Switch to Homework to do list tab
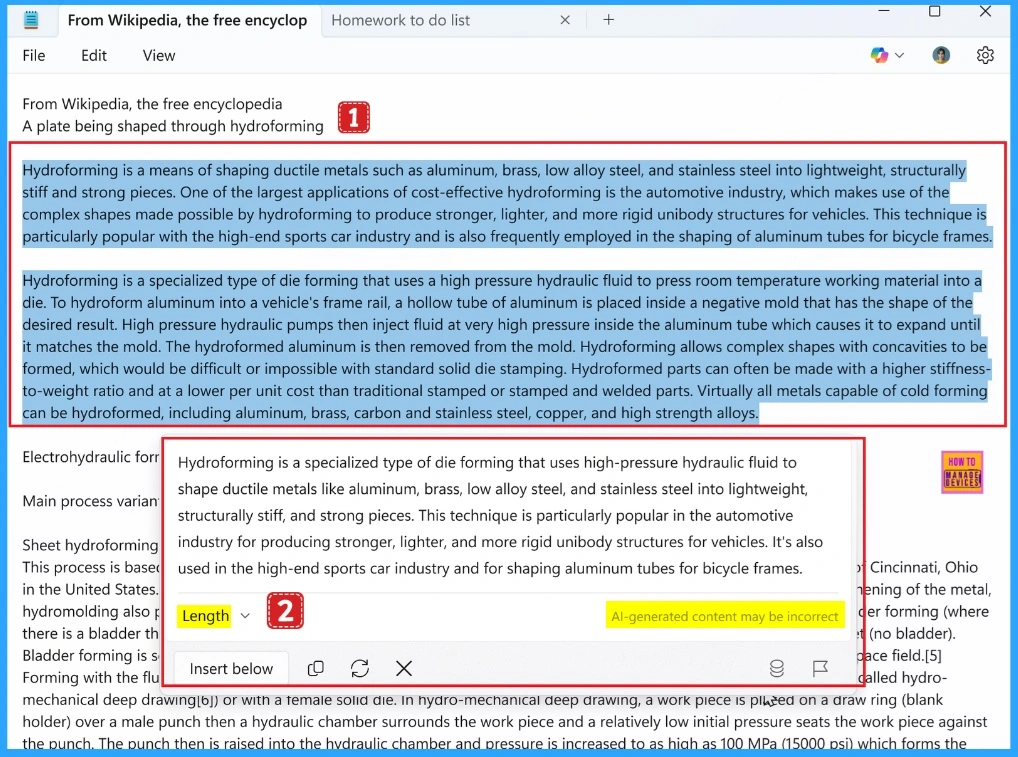Screen dimensions: 1018x757 click(x=401, y=20)
